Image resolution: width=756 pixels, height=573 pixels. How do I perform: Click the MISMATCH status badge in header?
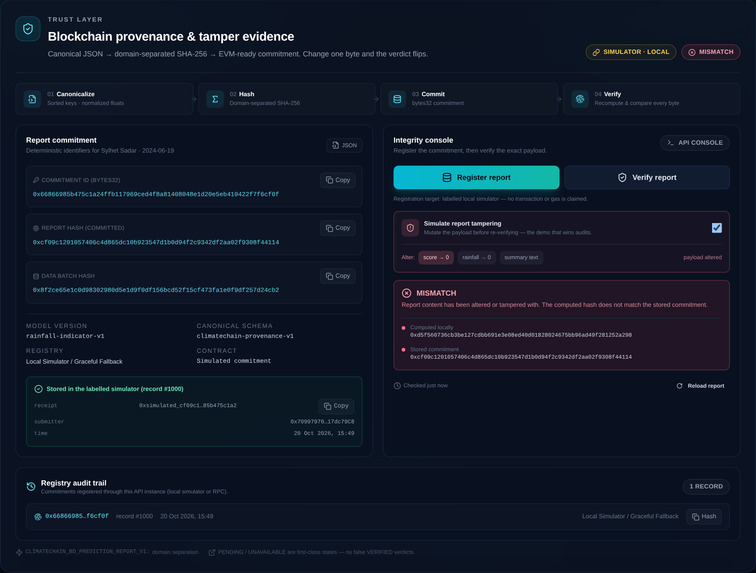pos(711,52)
